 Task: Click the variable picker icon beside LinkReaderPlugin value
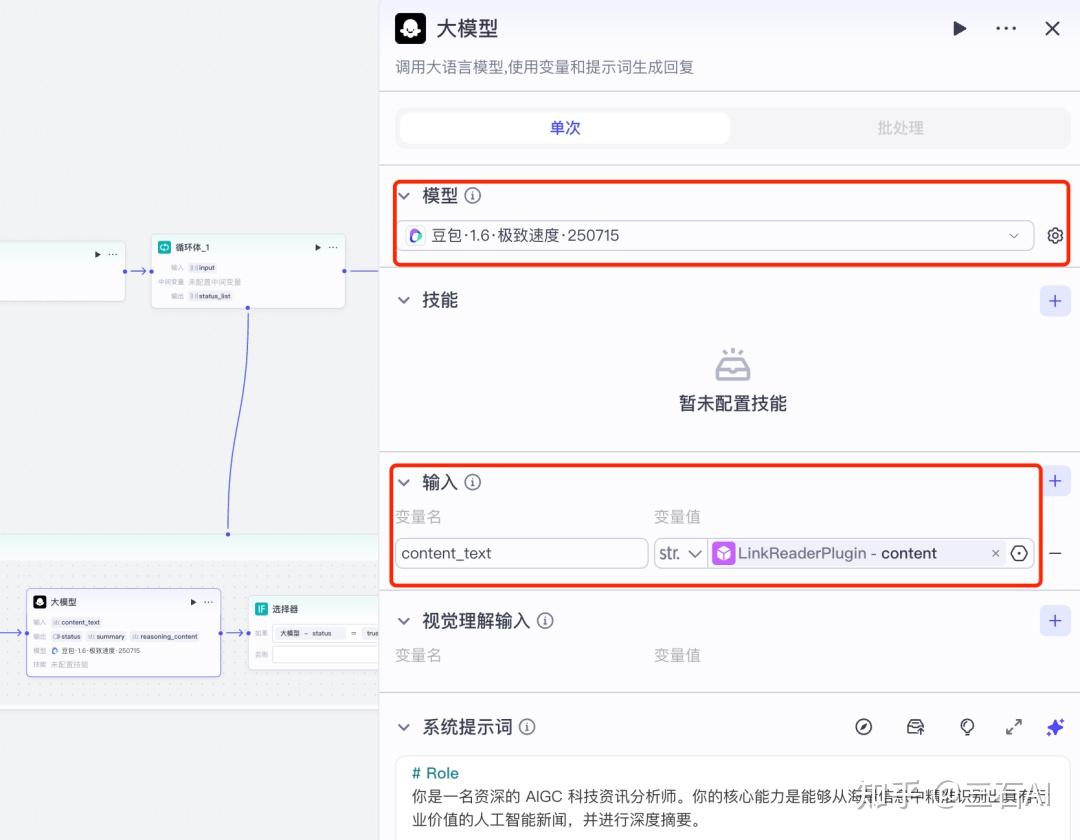(x=1019, y=553)
